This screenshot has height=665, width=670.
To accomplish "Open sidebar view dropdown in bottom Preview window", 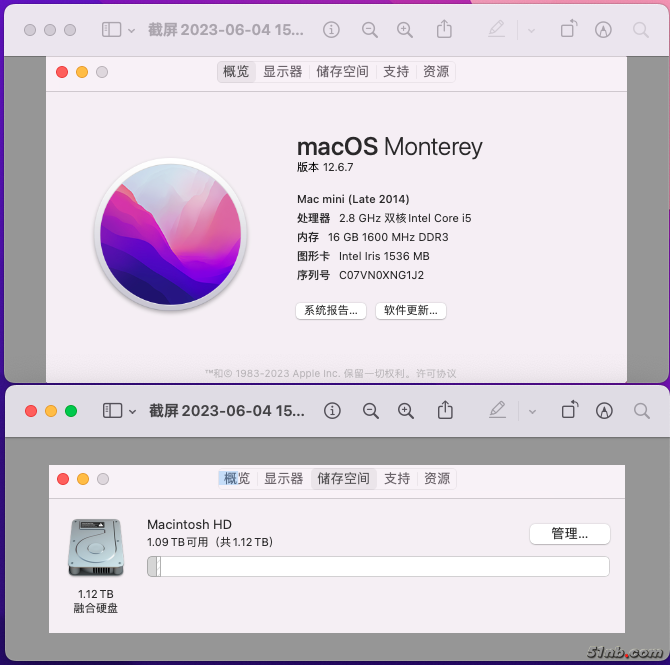I will pos(132,412).
